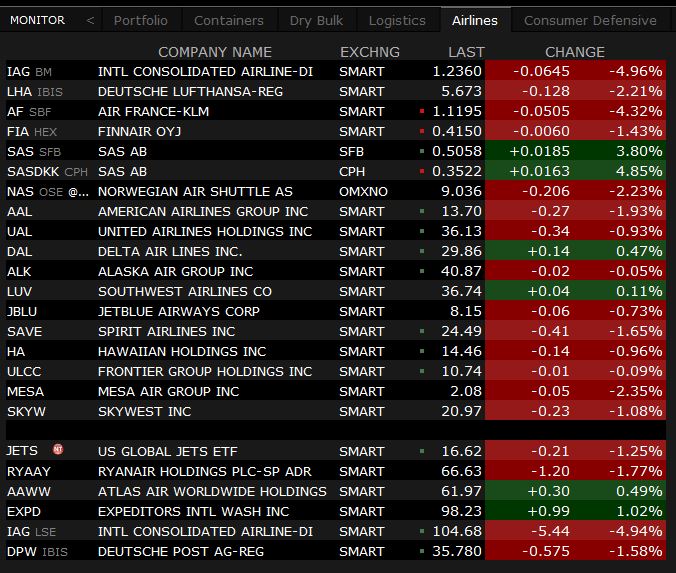
Task: Click the ALK ticker symbol
Action: [19, 272]
